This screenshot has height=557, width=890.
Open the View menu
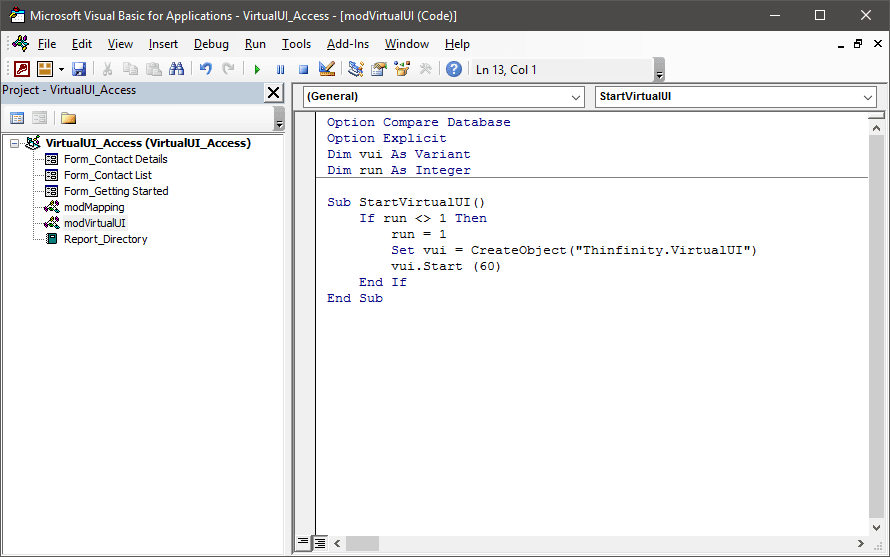tap(120, 44)
